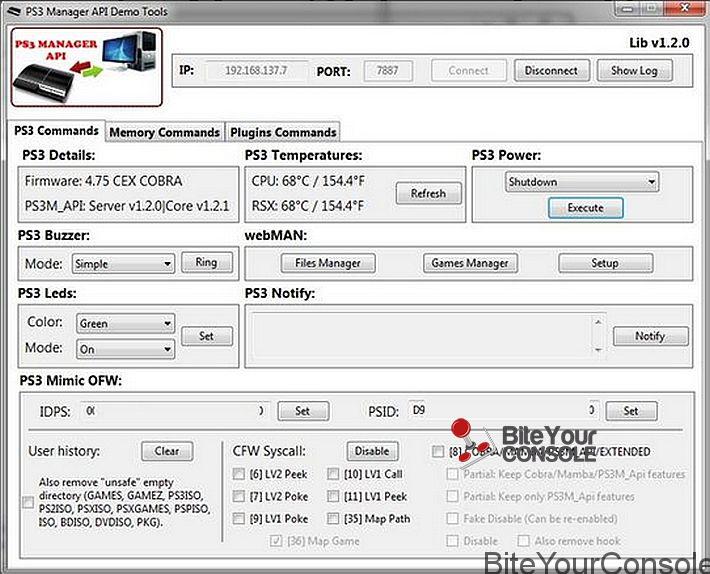Image resolution: width=710 pixels, height=574 pixels.
Task: Toggle the [36] Map Game checkbox
Action: click(x=276, y=541)
